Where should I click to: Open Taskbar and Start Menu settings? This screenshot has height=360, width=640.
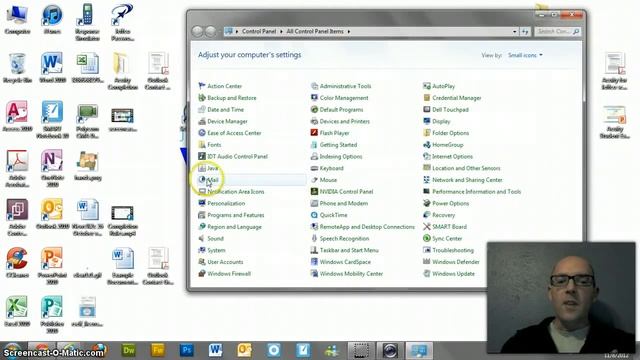coord(349,250)
